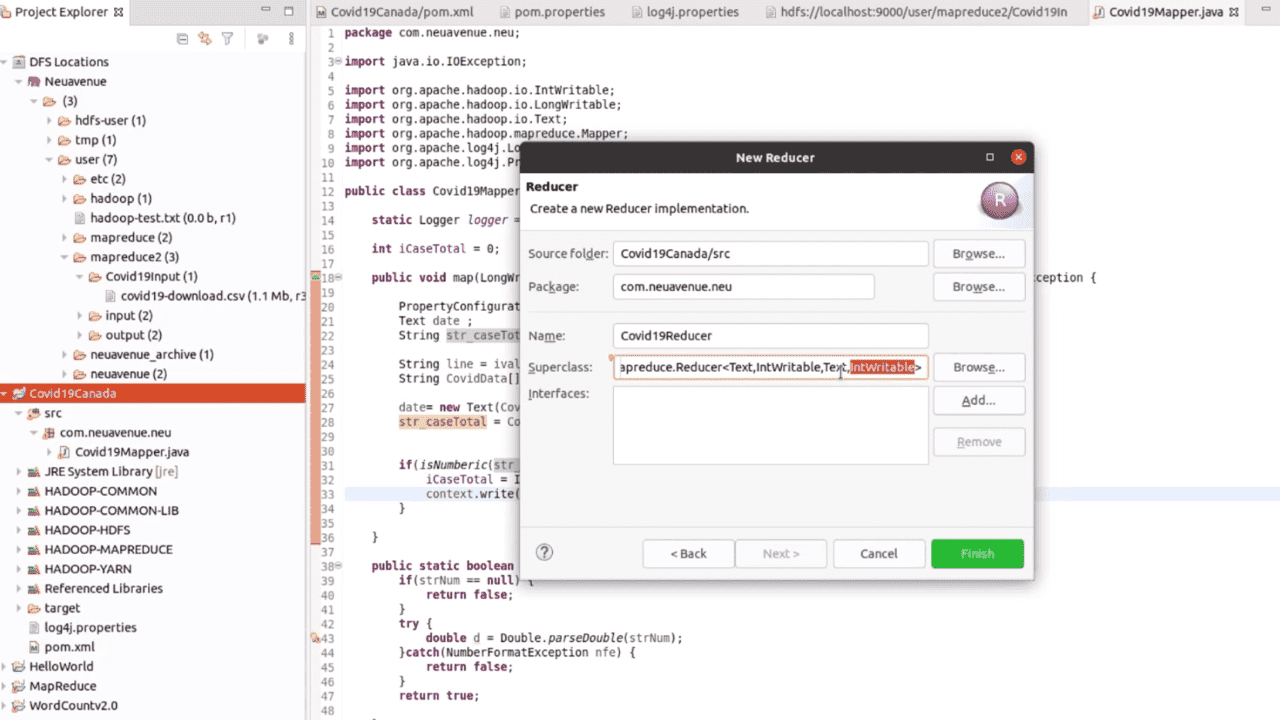Click the Finish button
Screen dimensions: 1280x720
pos(977,553)
